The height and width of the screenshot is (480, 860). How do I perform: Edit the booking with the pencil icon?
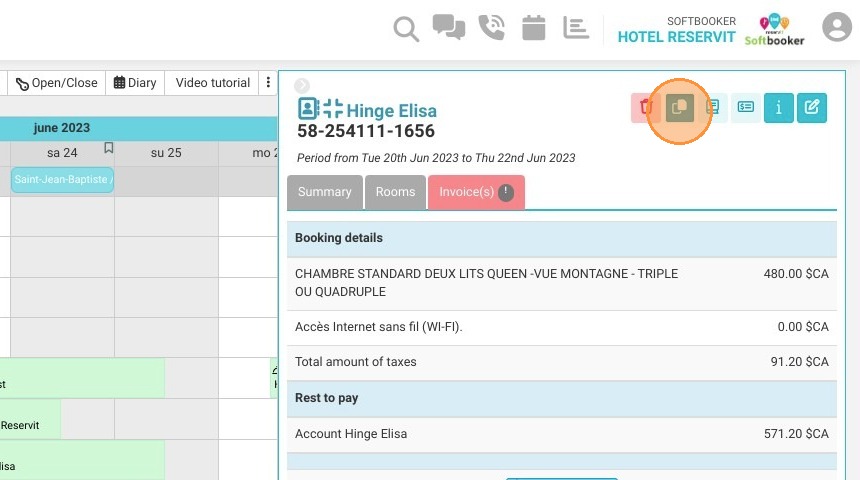coord(812,108)
